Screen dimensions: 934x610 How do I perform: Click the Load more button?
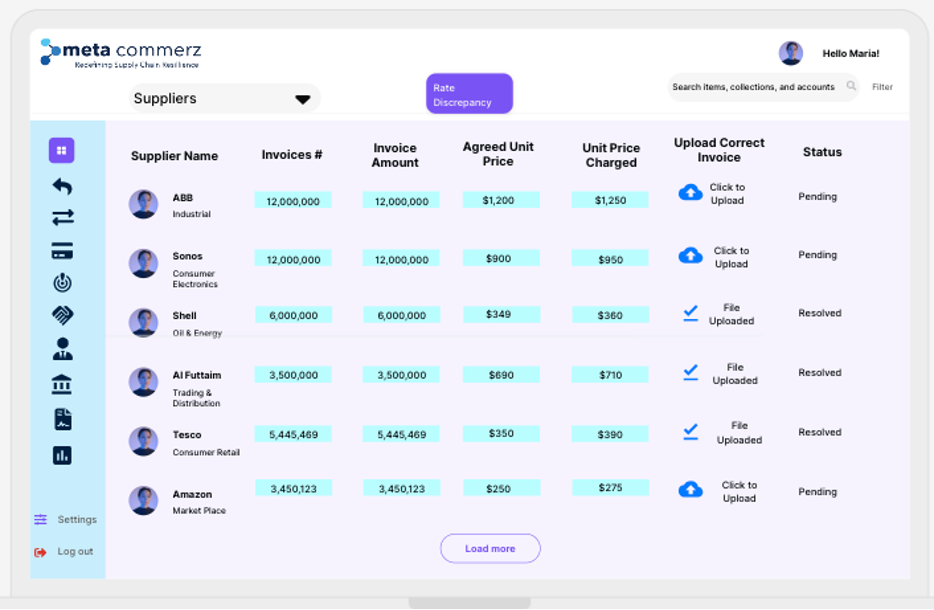pos(490,549)
